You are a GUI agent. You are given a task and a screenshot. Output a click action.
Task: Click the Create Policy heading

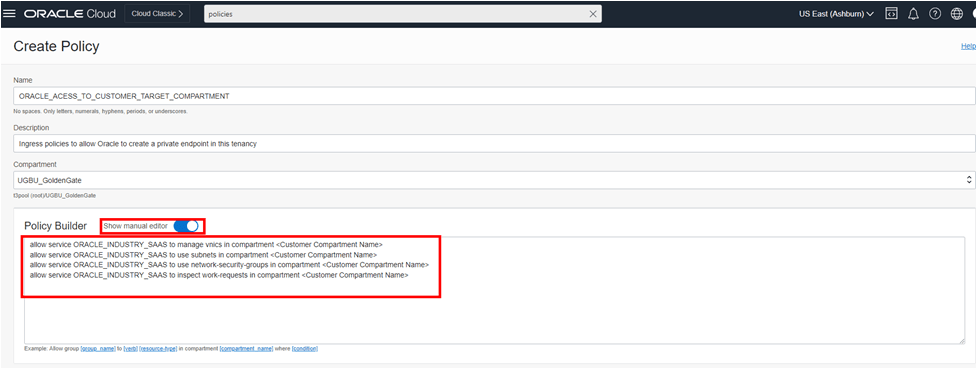click(x=56, y=46)
